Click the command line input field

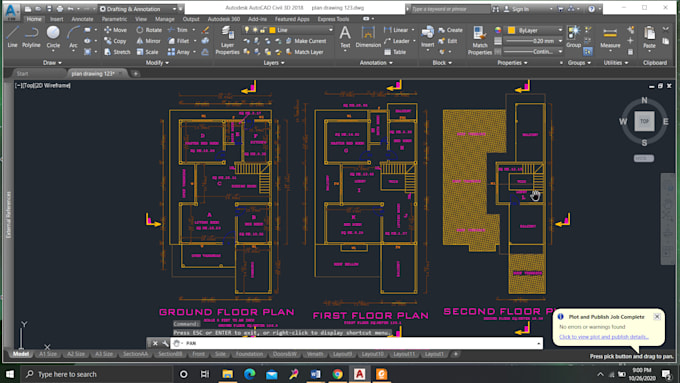tap(356, 343)
